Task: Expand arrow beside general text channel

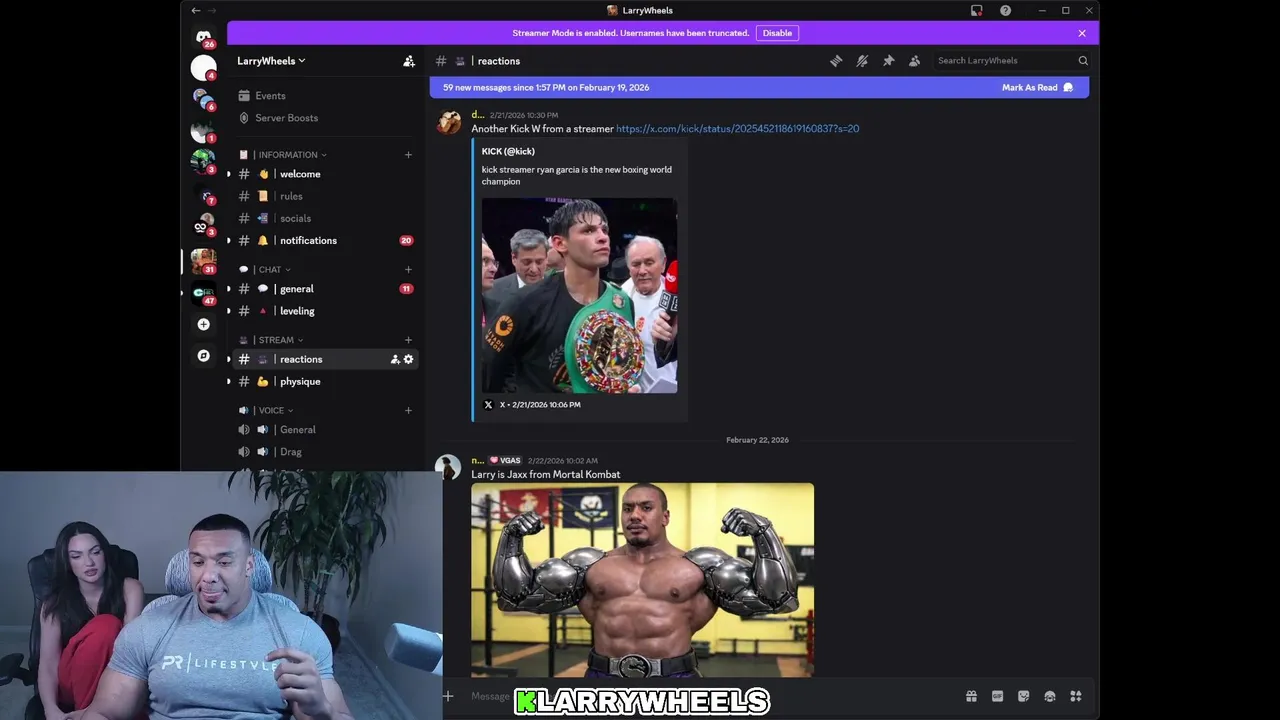Action: tap(229, 289)
